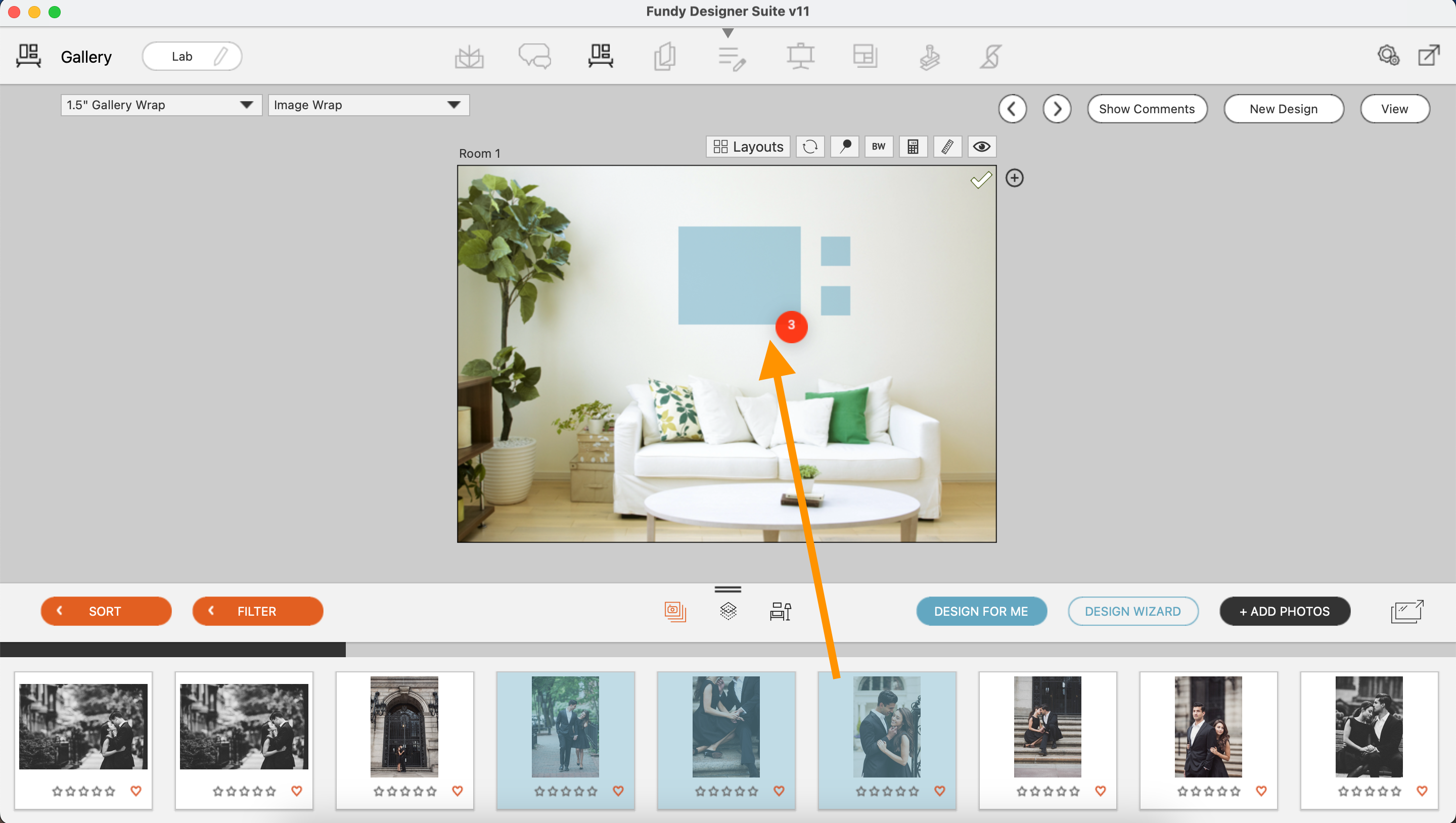1456x823 pixels.
Task: Open settings gear icon at top right
Action: pos(1388,56)
